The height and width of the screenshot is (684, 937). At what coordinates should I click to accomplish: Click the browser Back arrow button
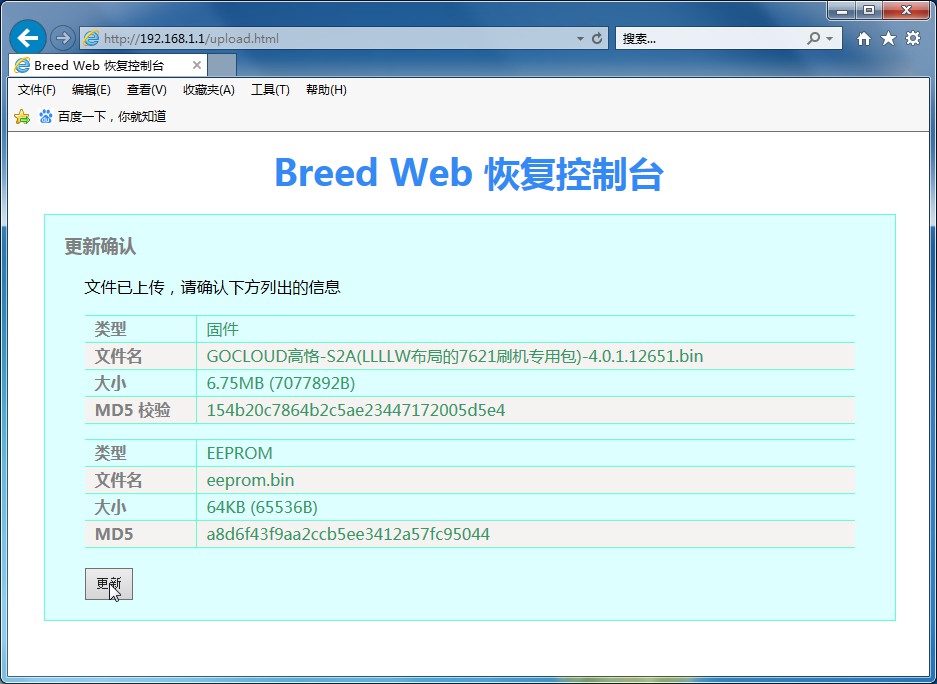point(27,38)
